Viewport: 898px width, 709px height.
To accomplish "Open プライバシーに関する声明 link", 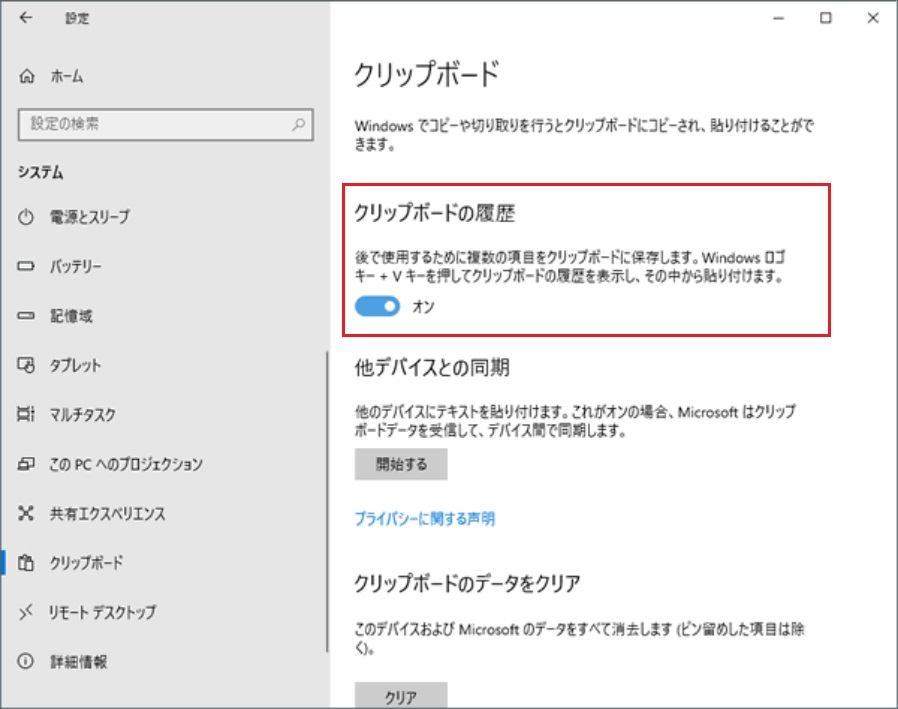I will (425, 518).
